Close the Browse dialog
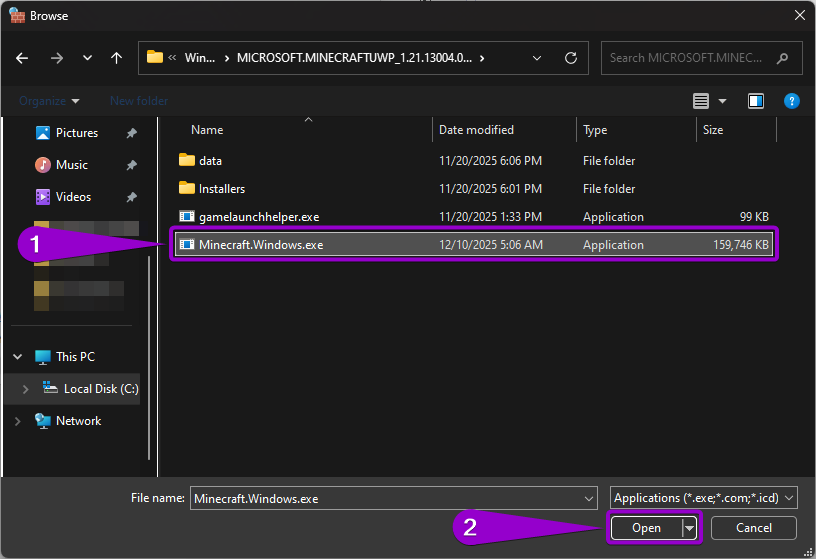This screenshot has height=559, width=816. (x=800, y=16)
